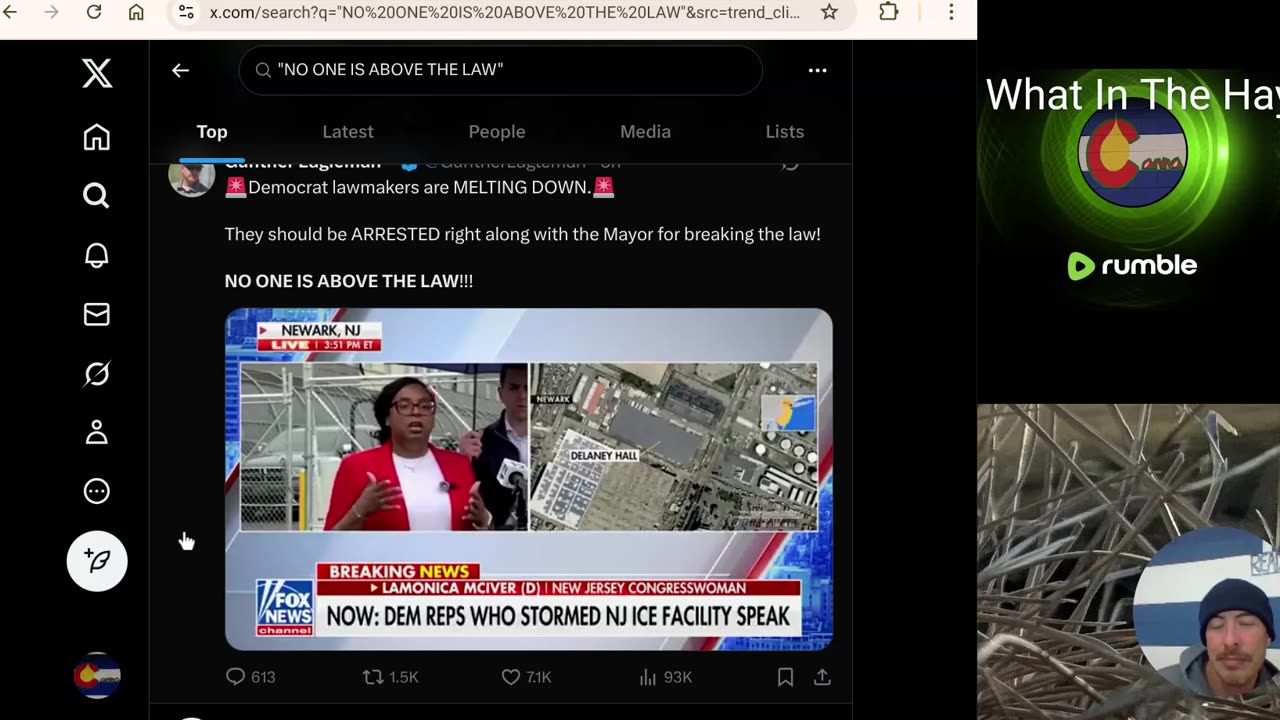
Task: Select the Top results tab
Action: click(212, 132)
